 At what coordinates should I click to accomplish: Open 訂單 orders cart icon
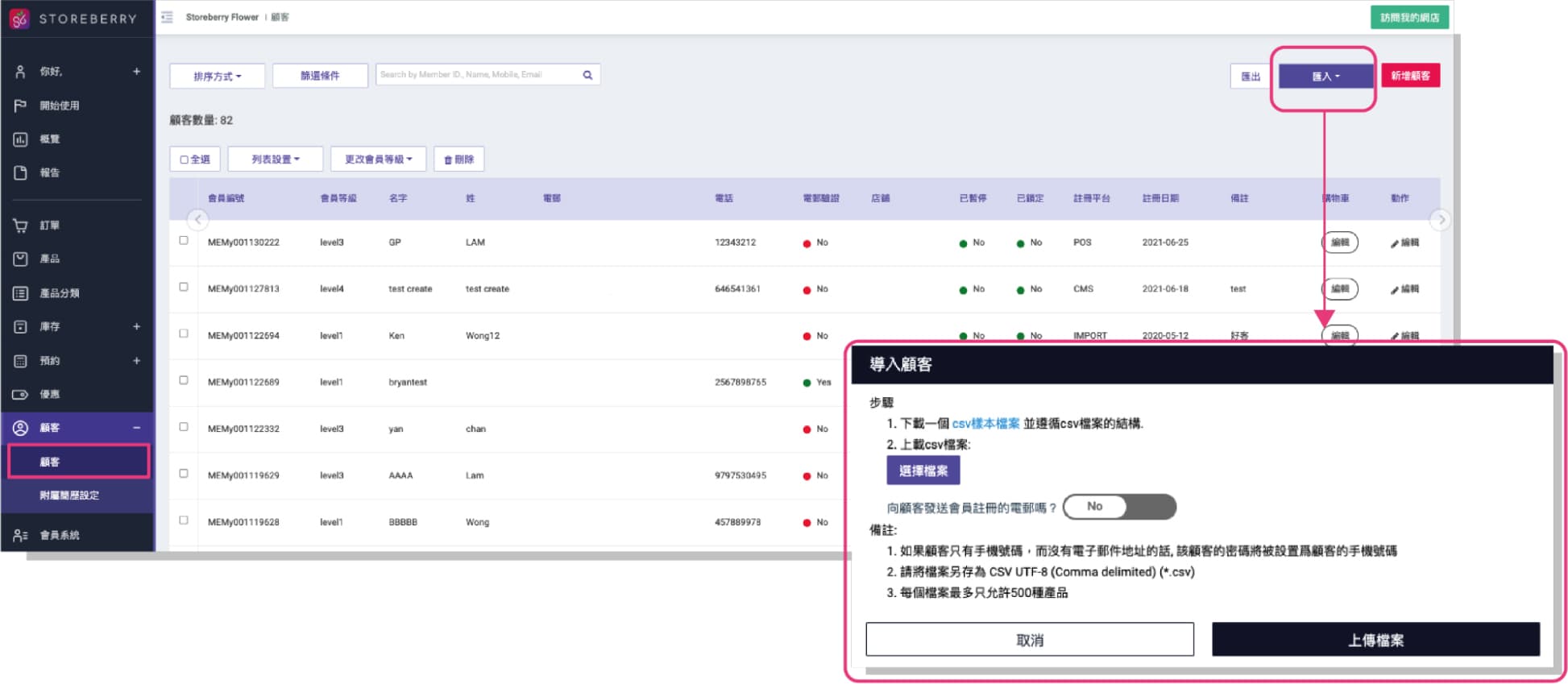click(21, 226)
